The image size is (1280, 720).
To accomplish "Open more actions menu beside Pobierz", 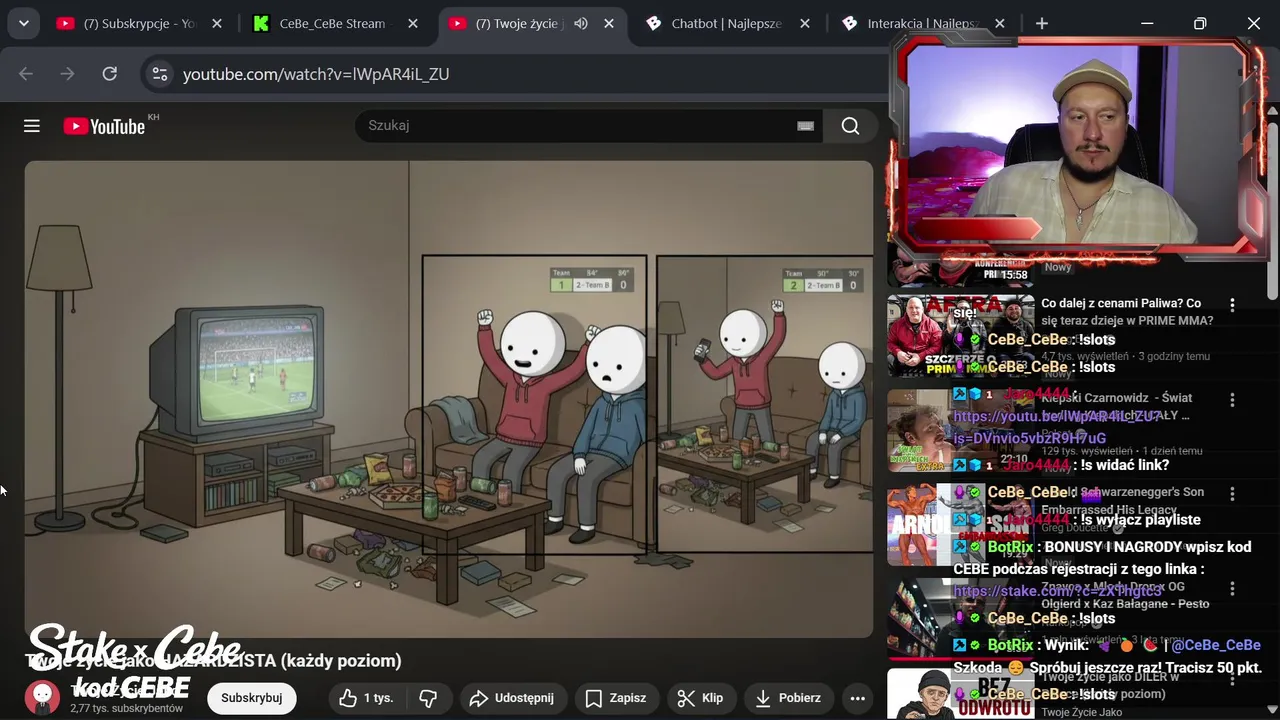I will click(857, 698).
